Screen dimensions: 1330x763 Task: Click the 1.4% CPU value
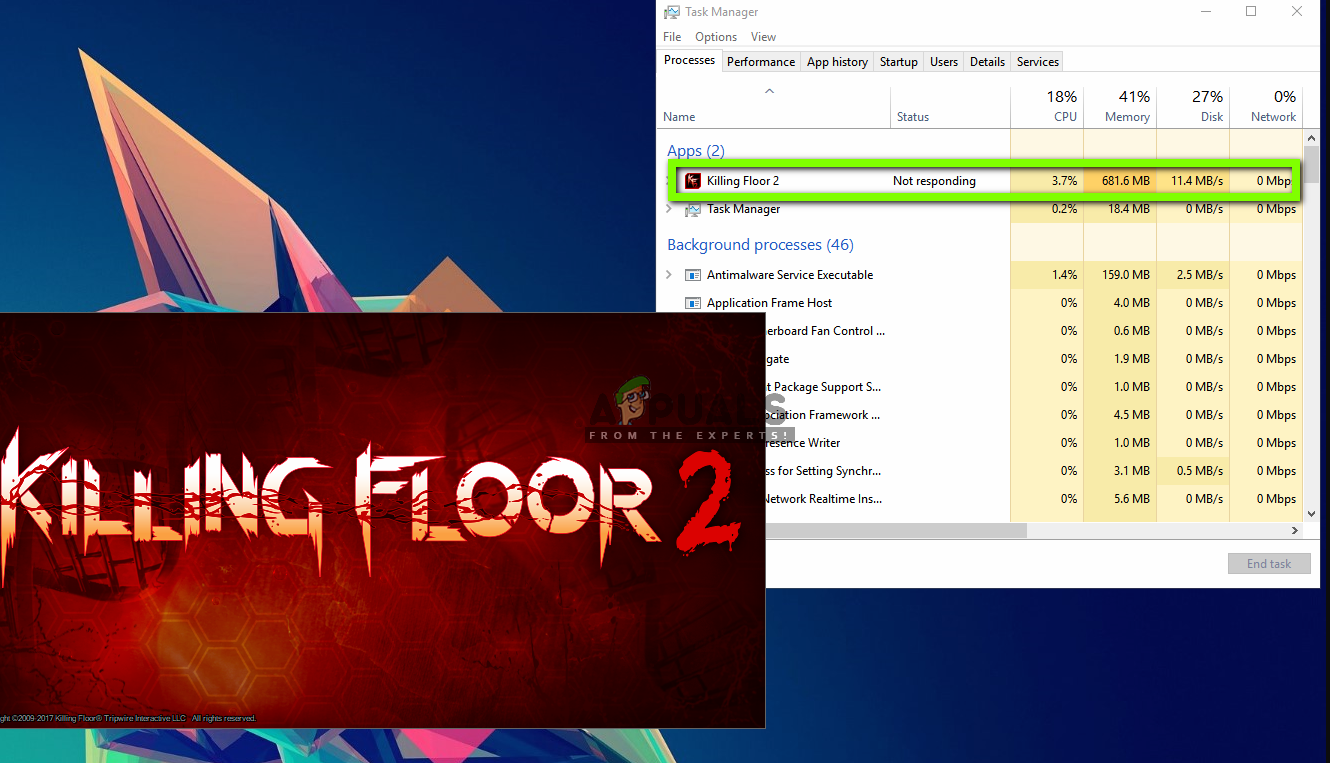click(x=1064, y=275)
